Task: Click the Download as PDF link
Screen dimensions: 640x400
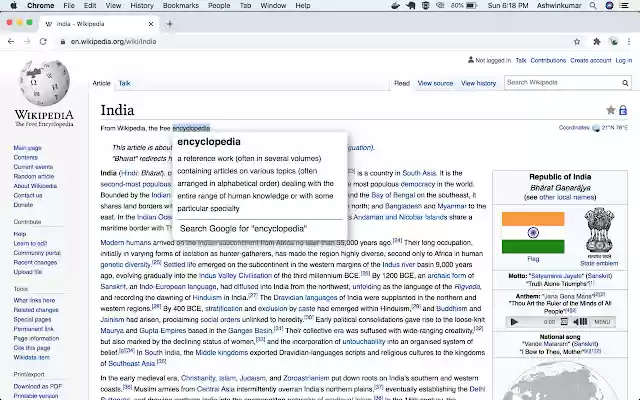Action: (x=38, y=386)
